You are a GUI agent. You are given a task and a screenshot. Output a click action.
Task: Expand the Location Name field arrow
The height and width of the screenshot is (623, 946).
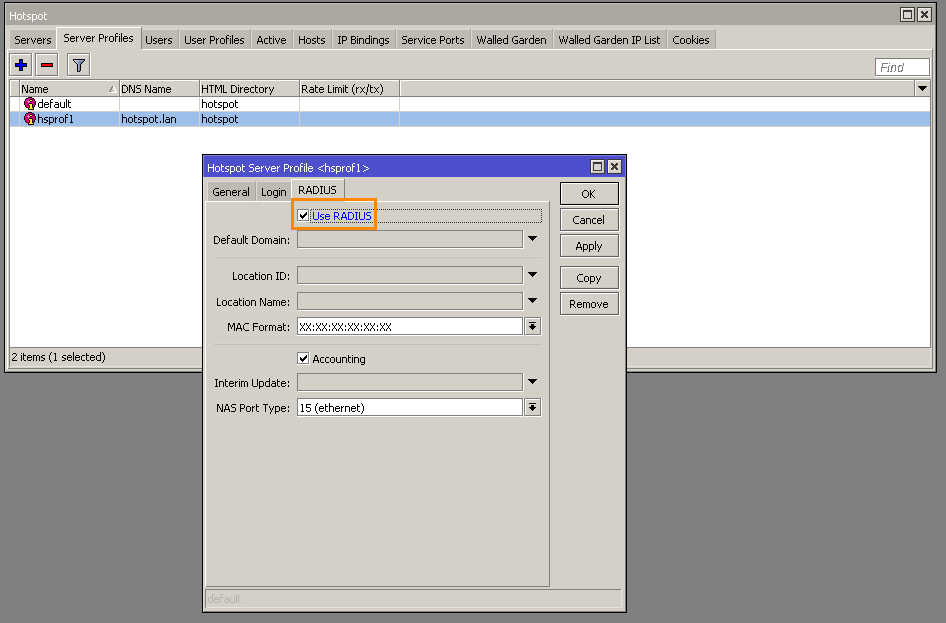point(533,301)
